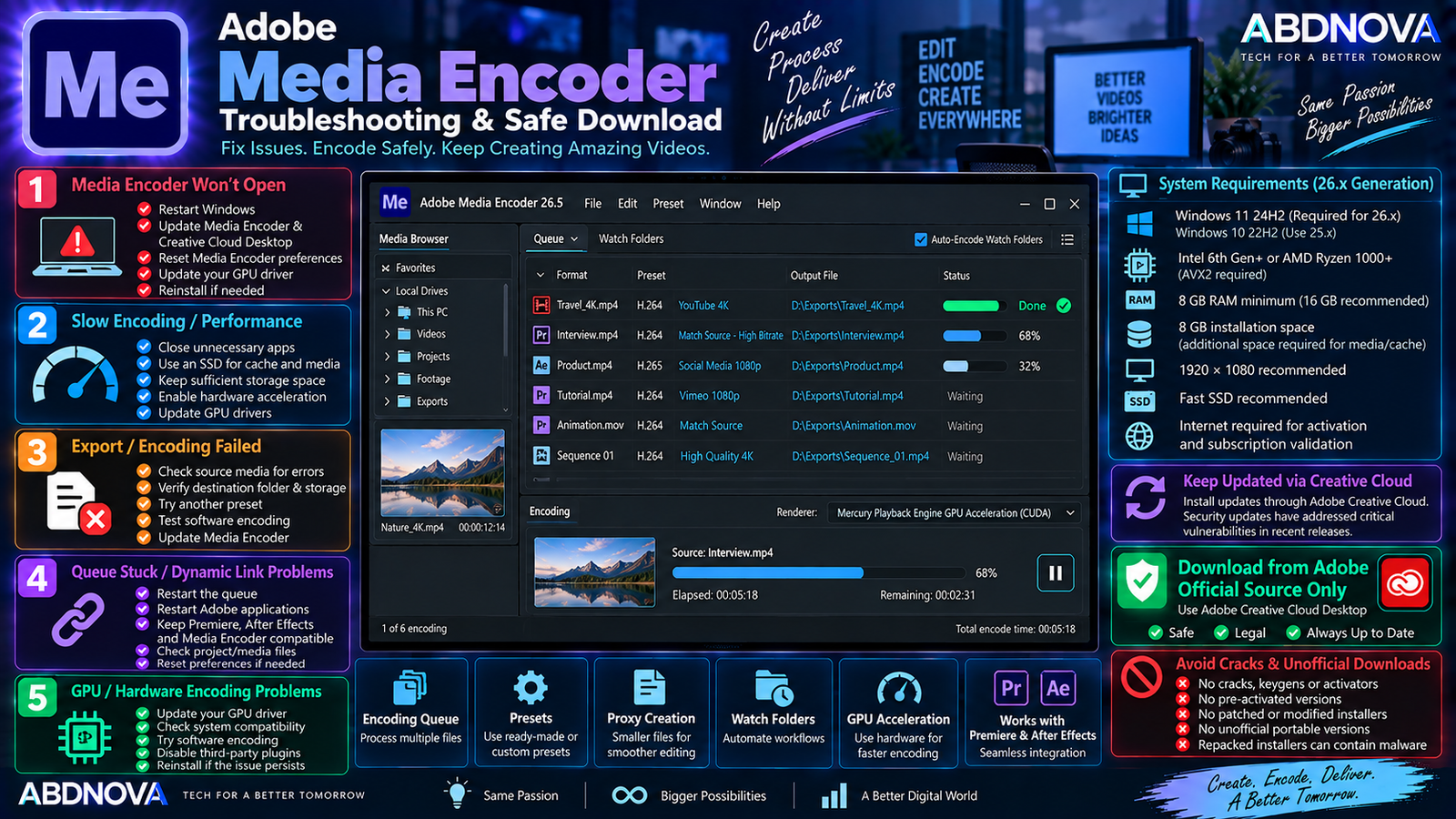
Task: Expand the Exports folder
Action: 387,401
